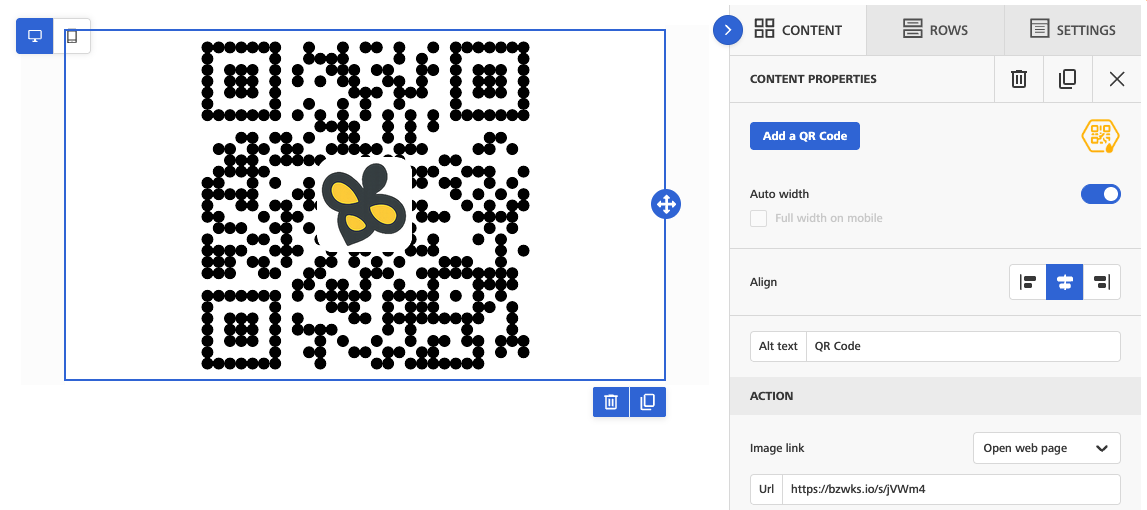Align the QR code center
This screenshot has height=510, width=1147.
pos(1064,282)
